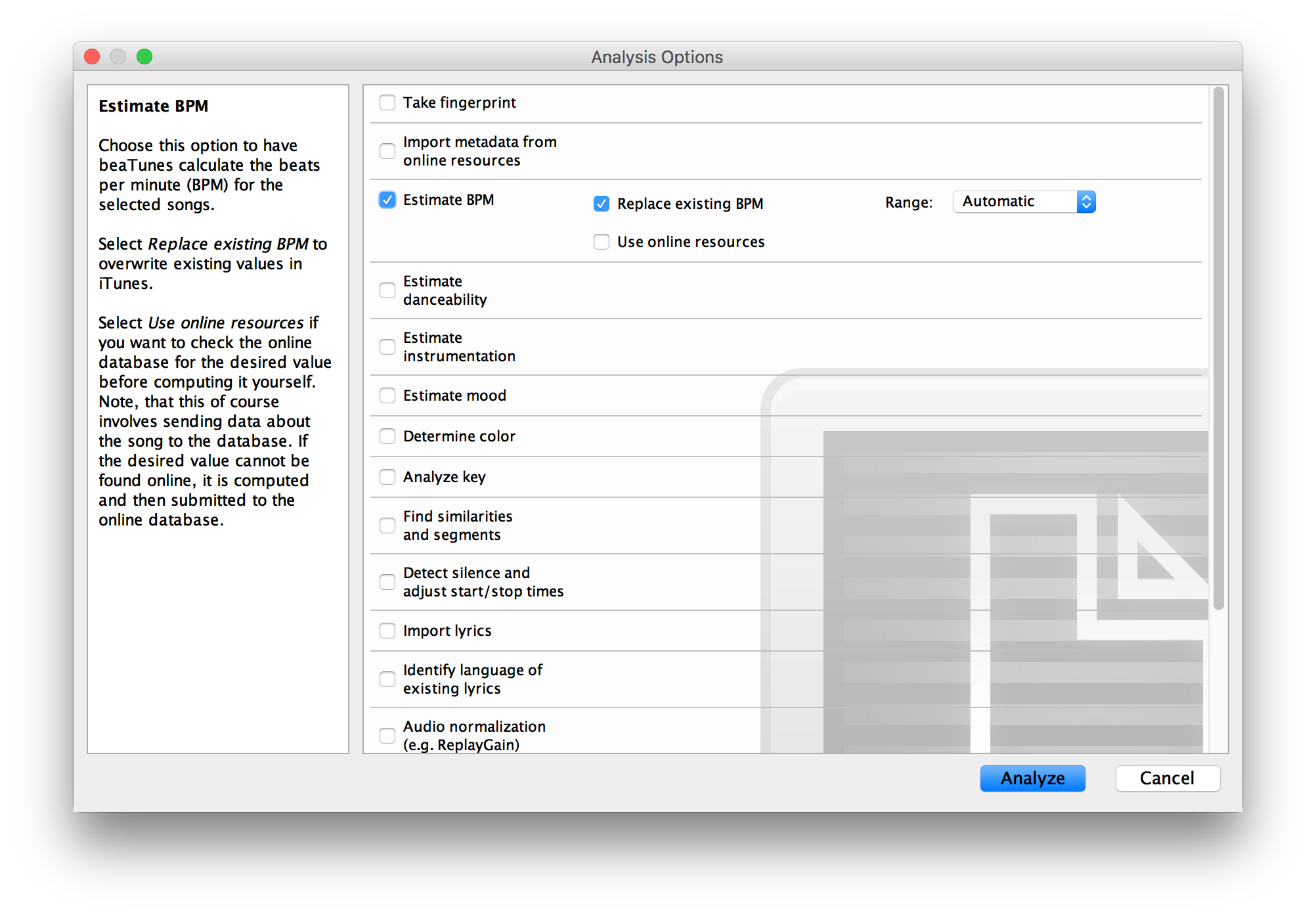
Task: Disable Replace existing BPM
Action: coord(602,204)
